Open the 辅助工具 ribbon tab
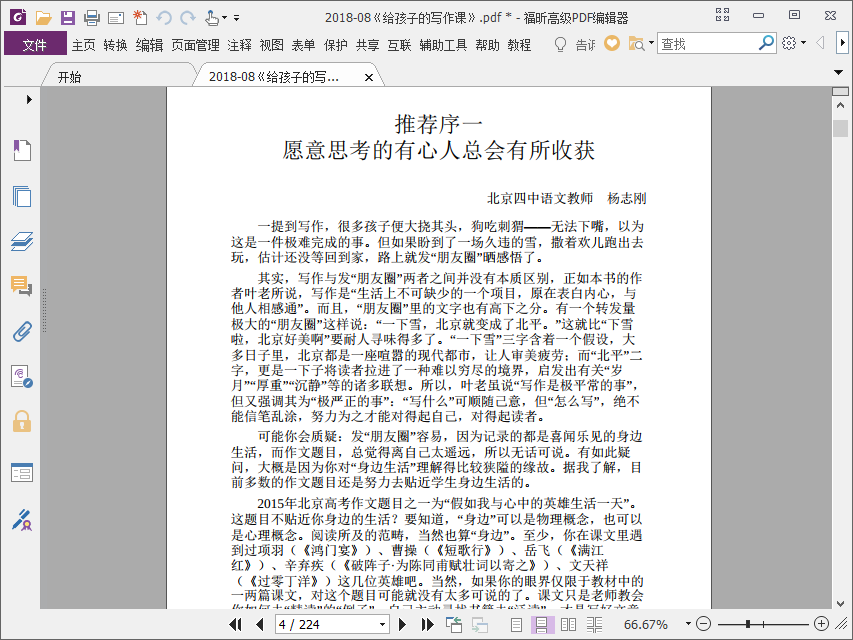This screenshot has width=853, height=640. click(443, 45)
